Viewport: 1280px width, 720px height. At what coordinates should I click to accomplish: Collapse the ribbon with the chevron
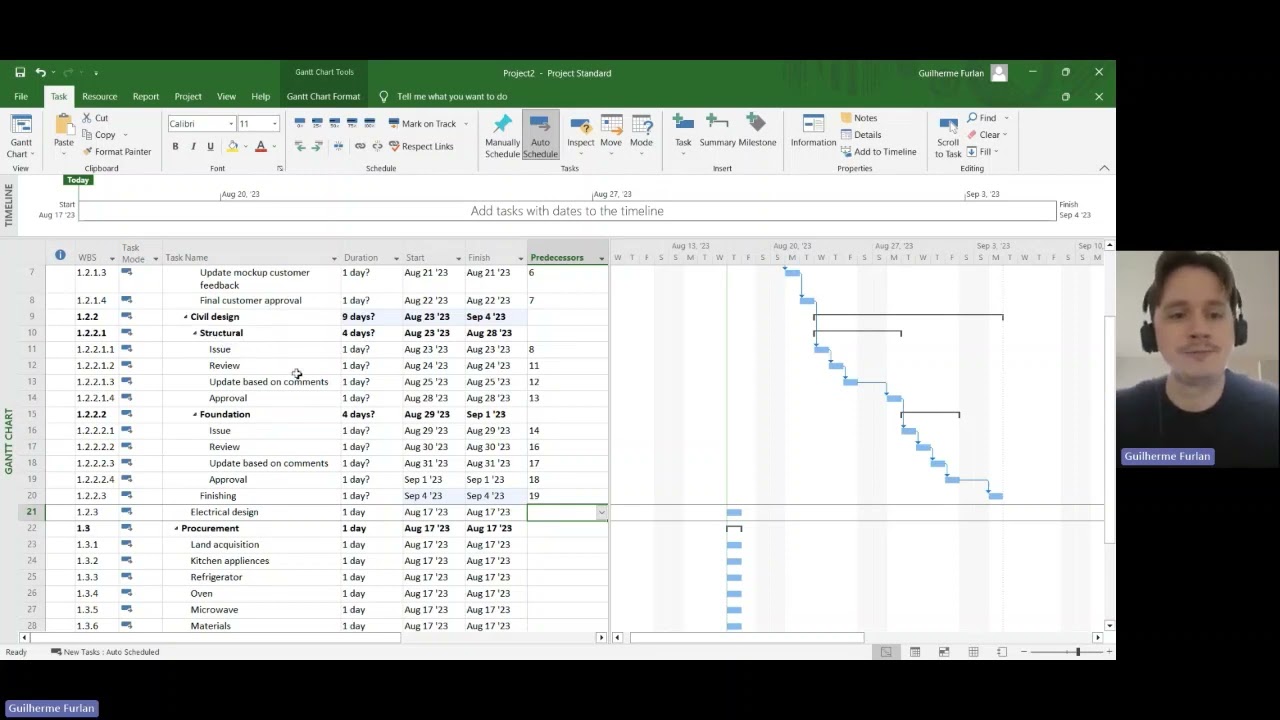1104,168
